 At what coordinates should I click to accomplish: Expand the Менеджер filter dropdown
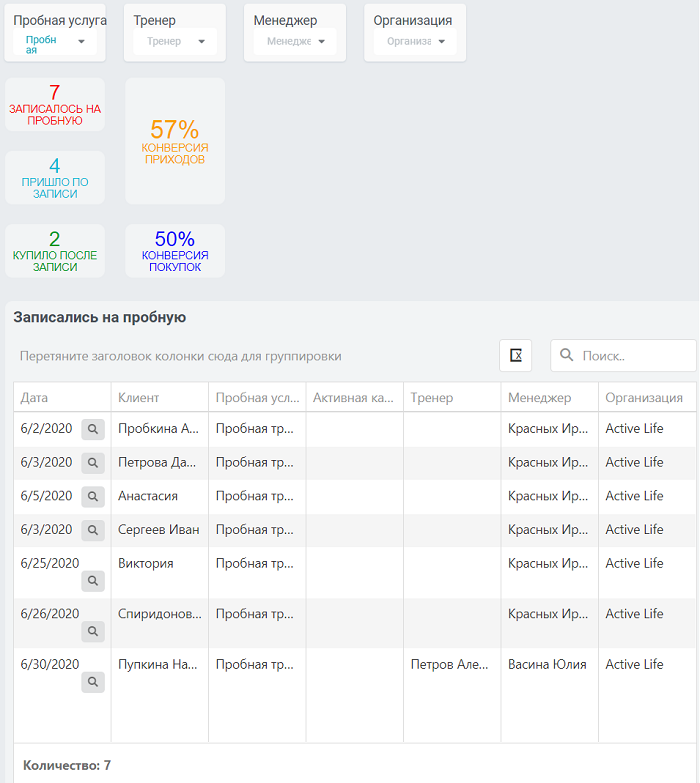click(x=295, y=41)
